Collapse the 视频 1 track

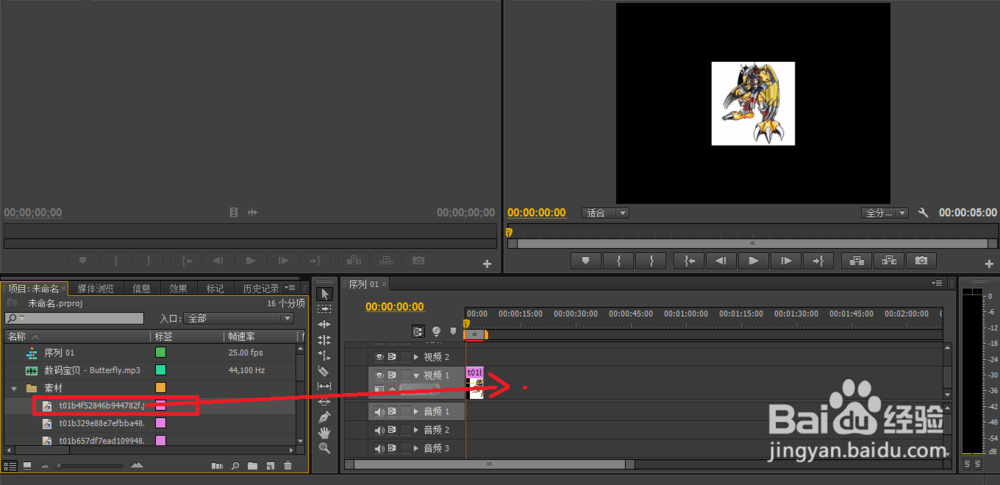[x=417, y=375]
